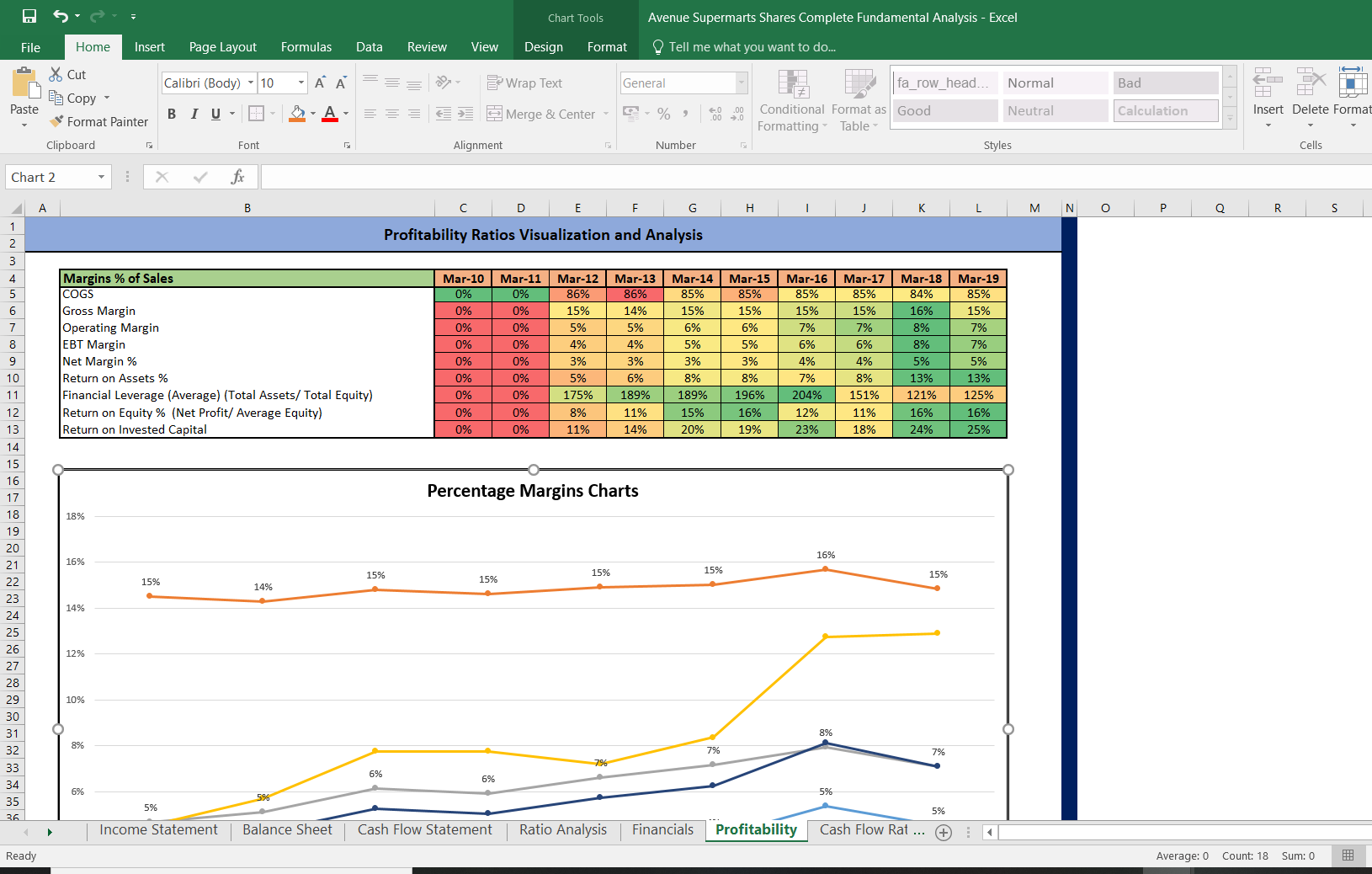
Task: Open the File tab
Action: pos(30,47)
